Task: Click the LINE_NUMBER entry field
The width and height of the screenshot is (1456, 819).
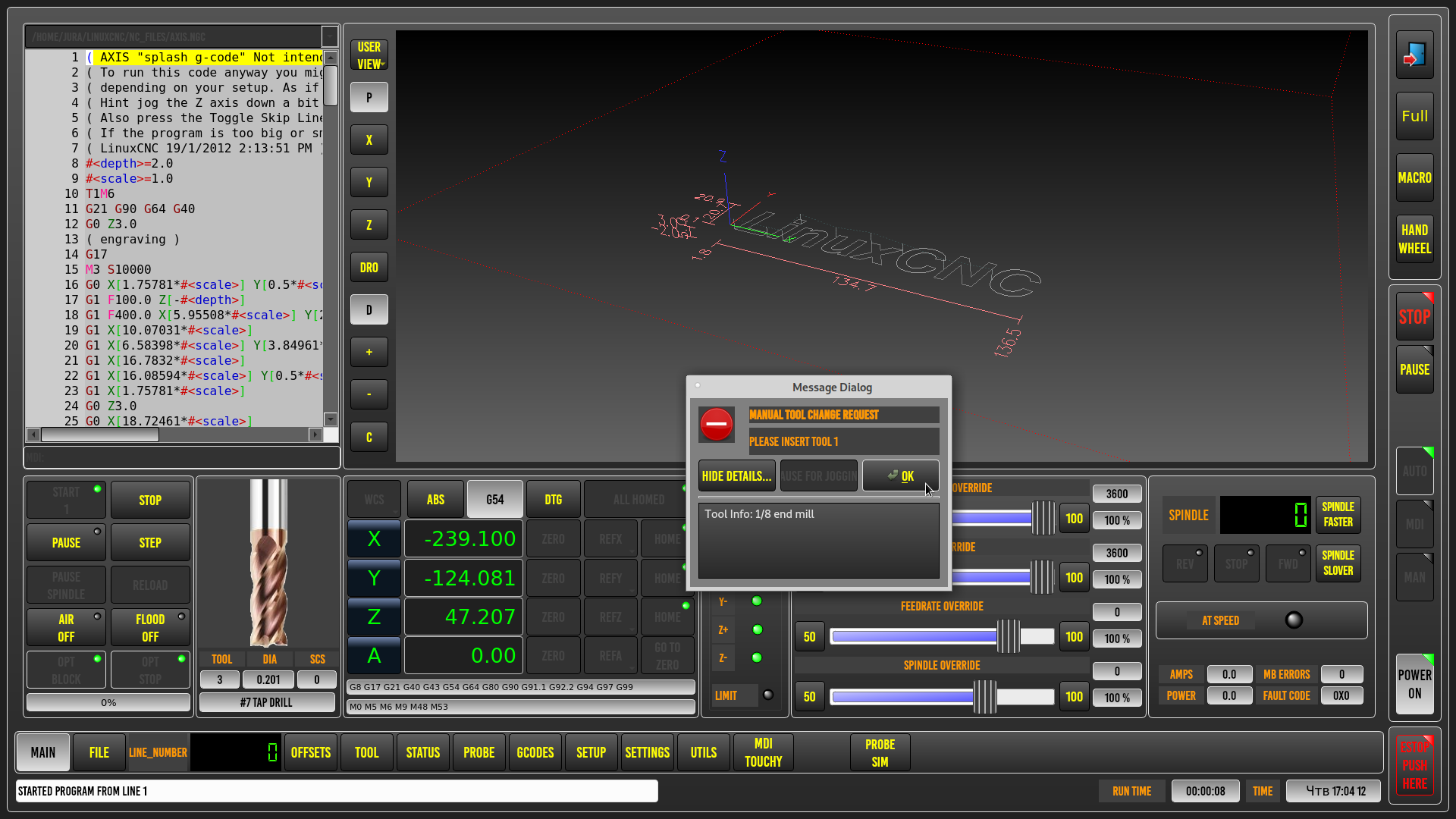Action: (236, 753)
